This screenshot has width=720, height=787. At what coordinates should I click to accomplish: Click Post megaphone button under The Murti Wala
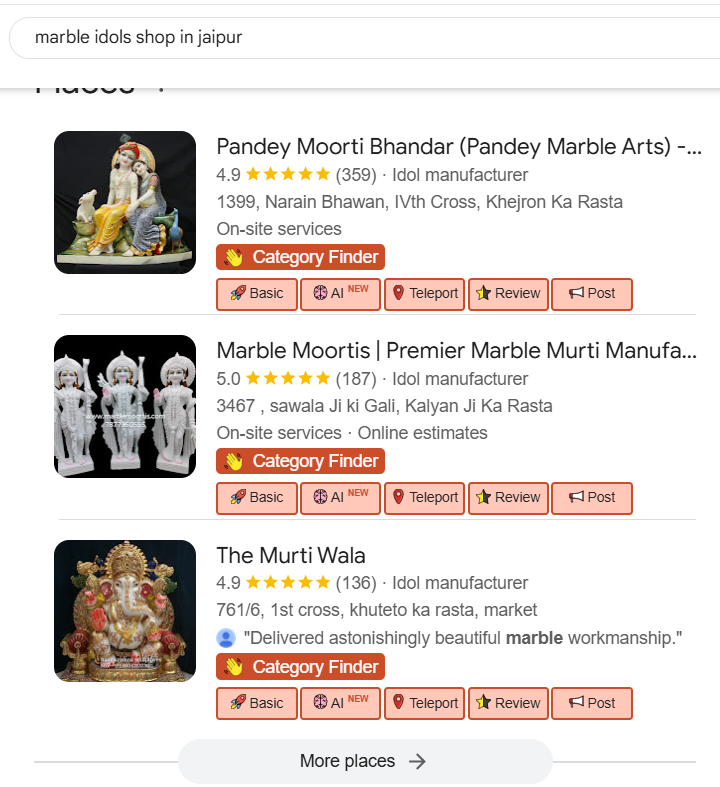[592, 704]
